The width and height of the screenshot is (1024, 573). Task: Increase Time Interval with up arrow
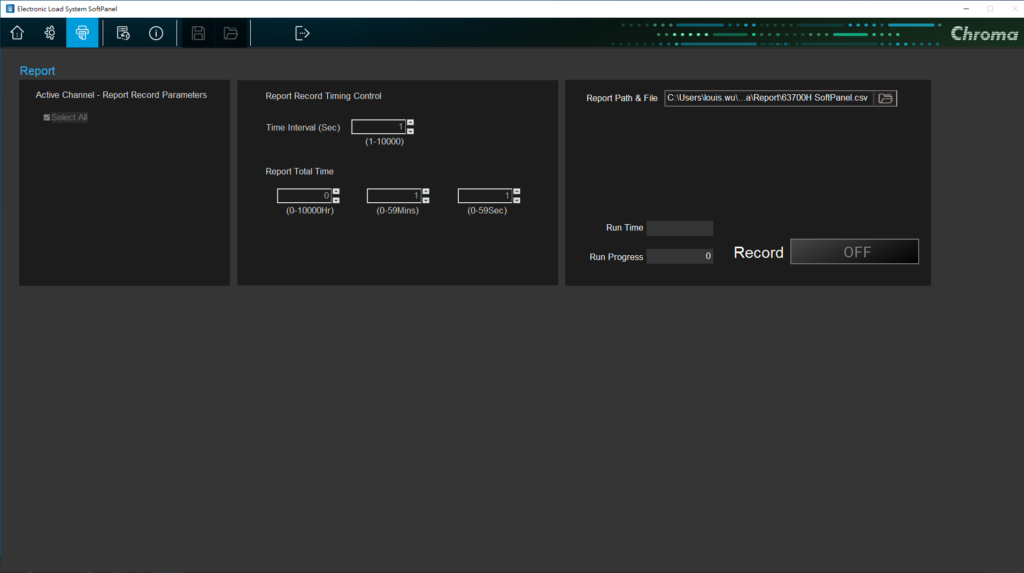(411, 123)
